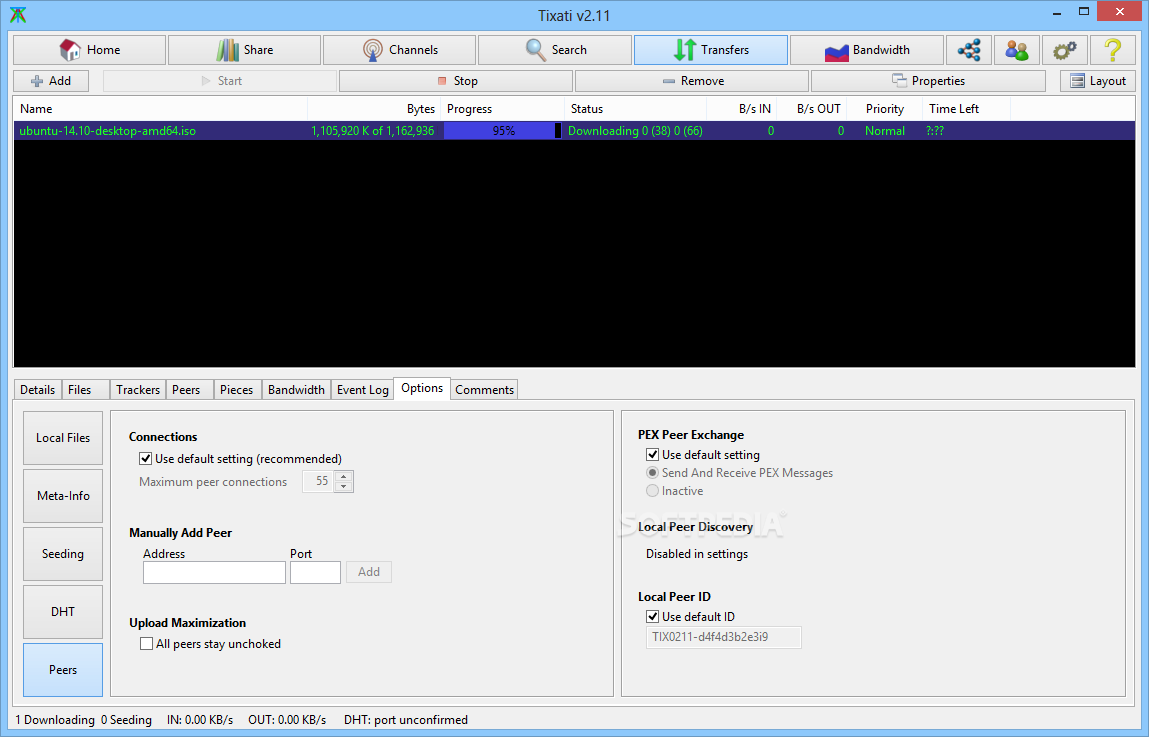Decrease maximum peer connections value

point(344,486)
